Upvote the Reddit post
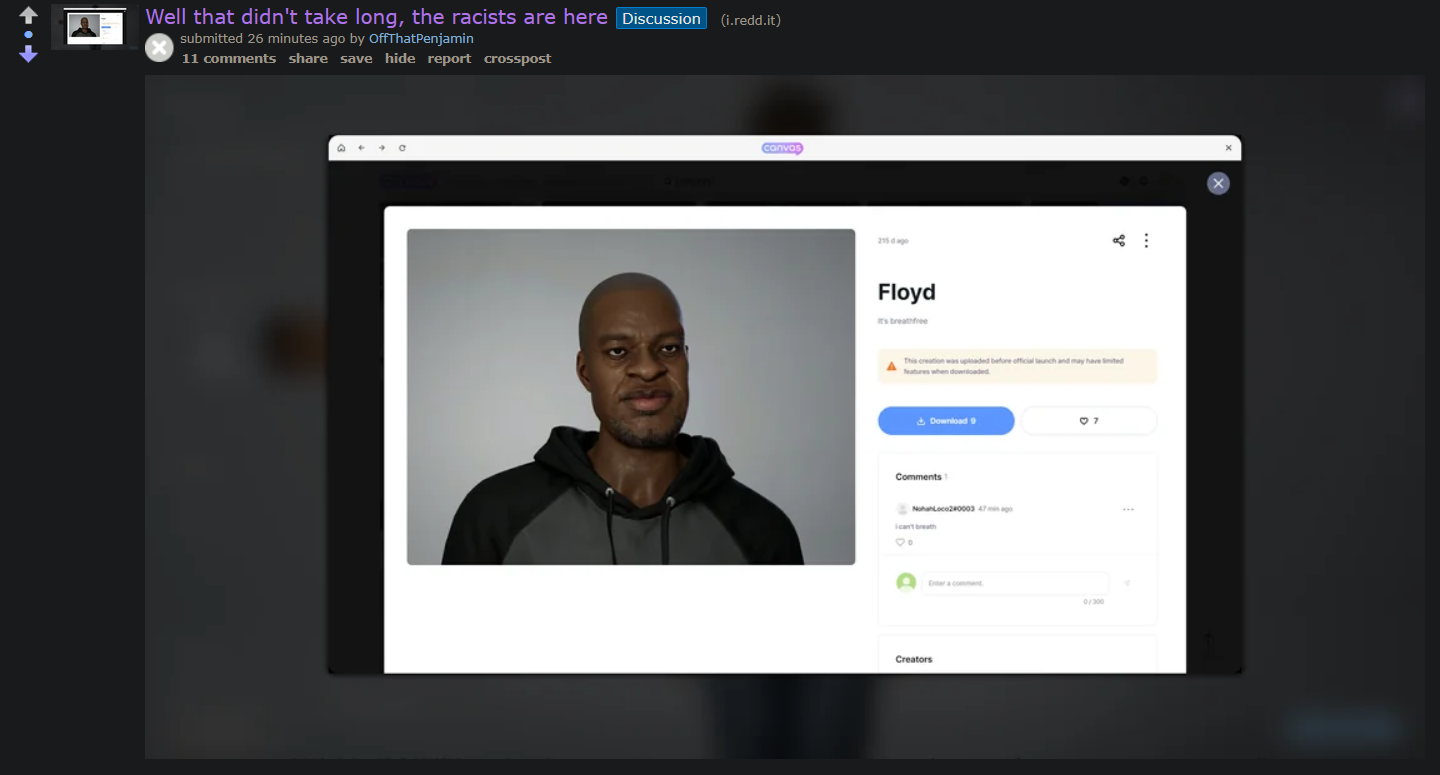This screenshot has height=775, width=1440. click(28, 15)
